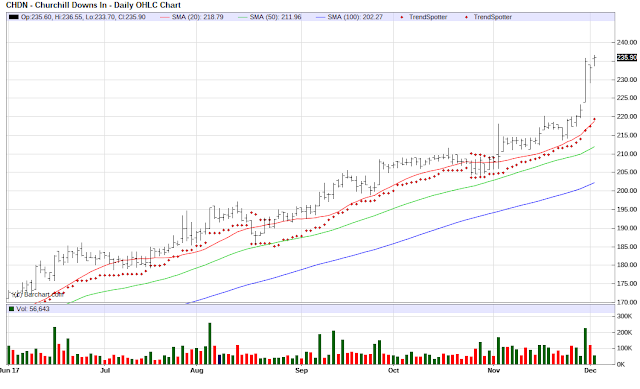640x389 pixels.
Task: Click the 185.00 price axis label
Action: coord(627,247)
